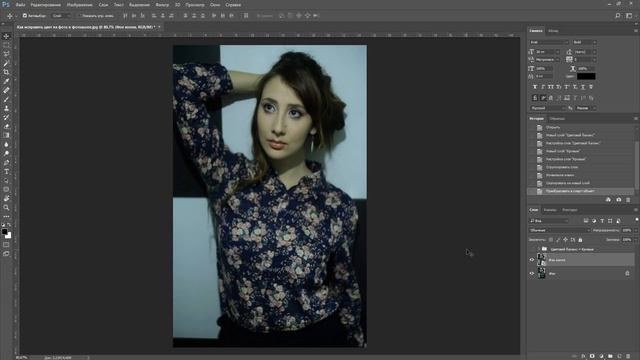Open the Изображение menu
This screenshot has width=640, height=360.
(x=80, y=5)
